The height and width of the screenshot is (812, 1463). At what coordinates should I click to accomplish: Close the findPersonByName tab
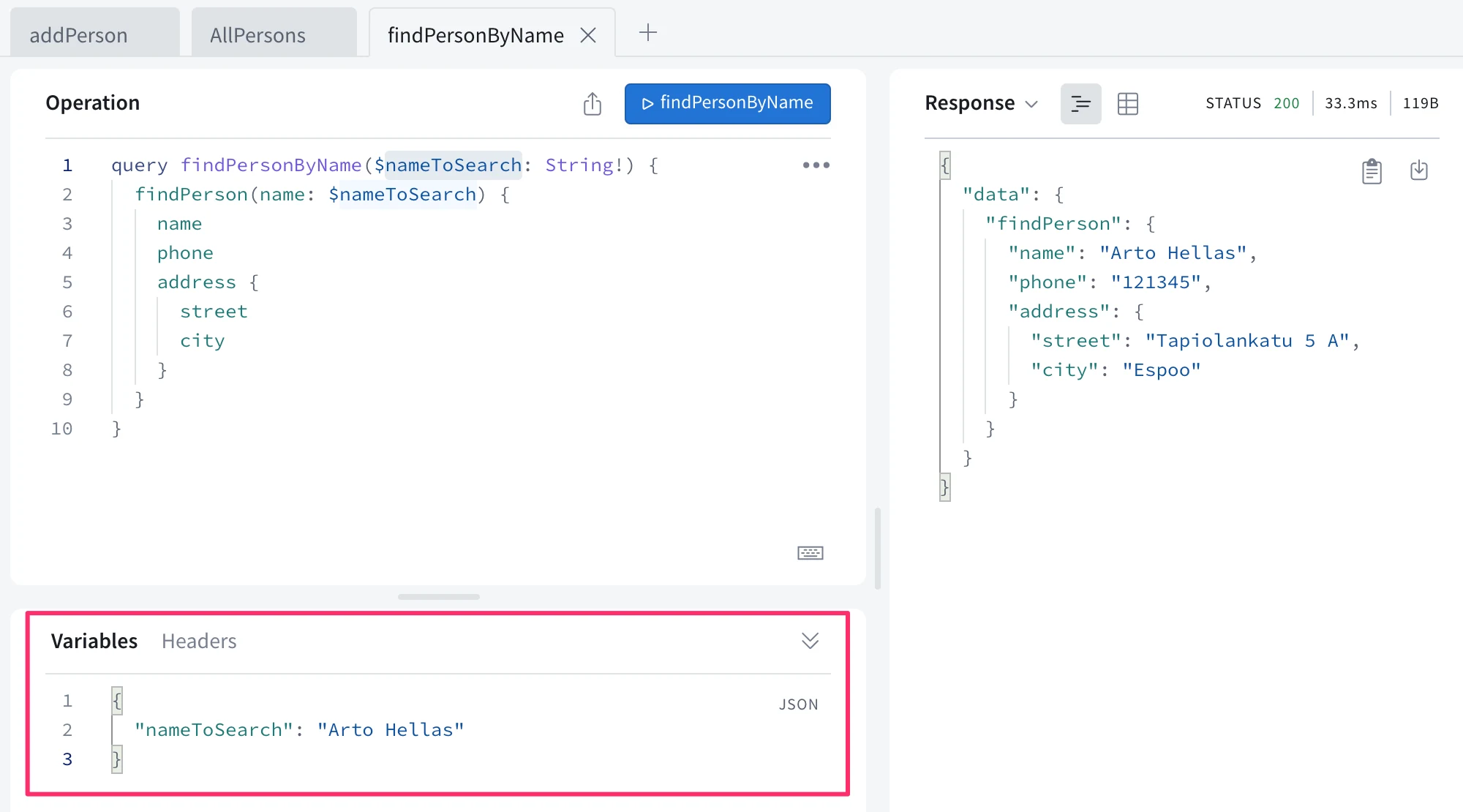[587, 35]
